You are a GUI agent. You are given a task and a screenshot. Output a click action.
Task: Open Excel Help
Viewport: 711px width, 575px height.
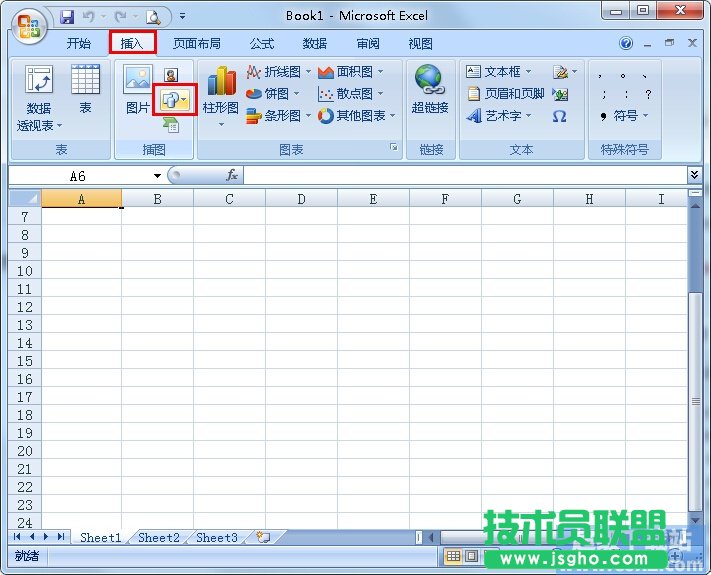coord(626,44)
